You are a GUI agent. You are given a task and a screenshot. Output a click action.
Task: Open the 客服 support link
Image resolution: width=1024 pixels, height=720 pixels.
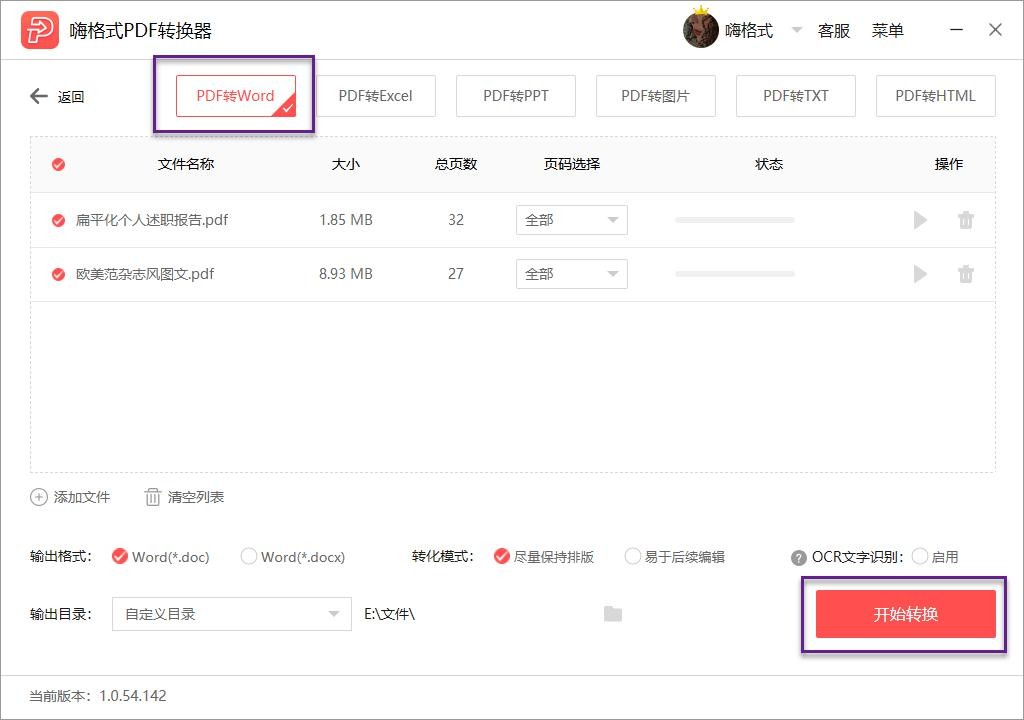(834, 31)
